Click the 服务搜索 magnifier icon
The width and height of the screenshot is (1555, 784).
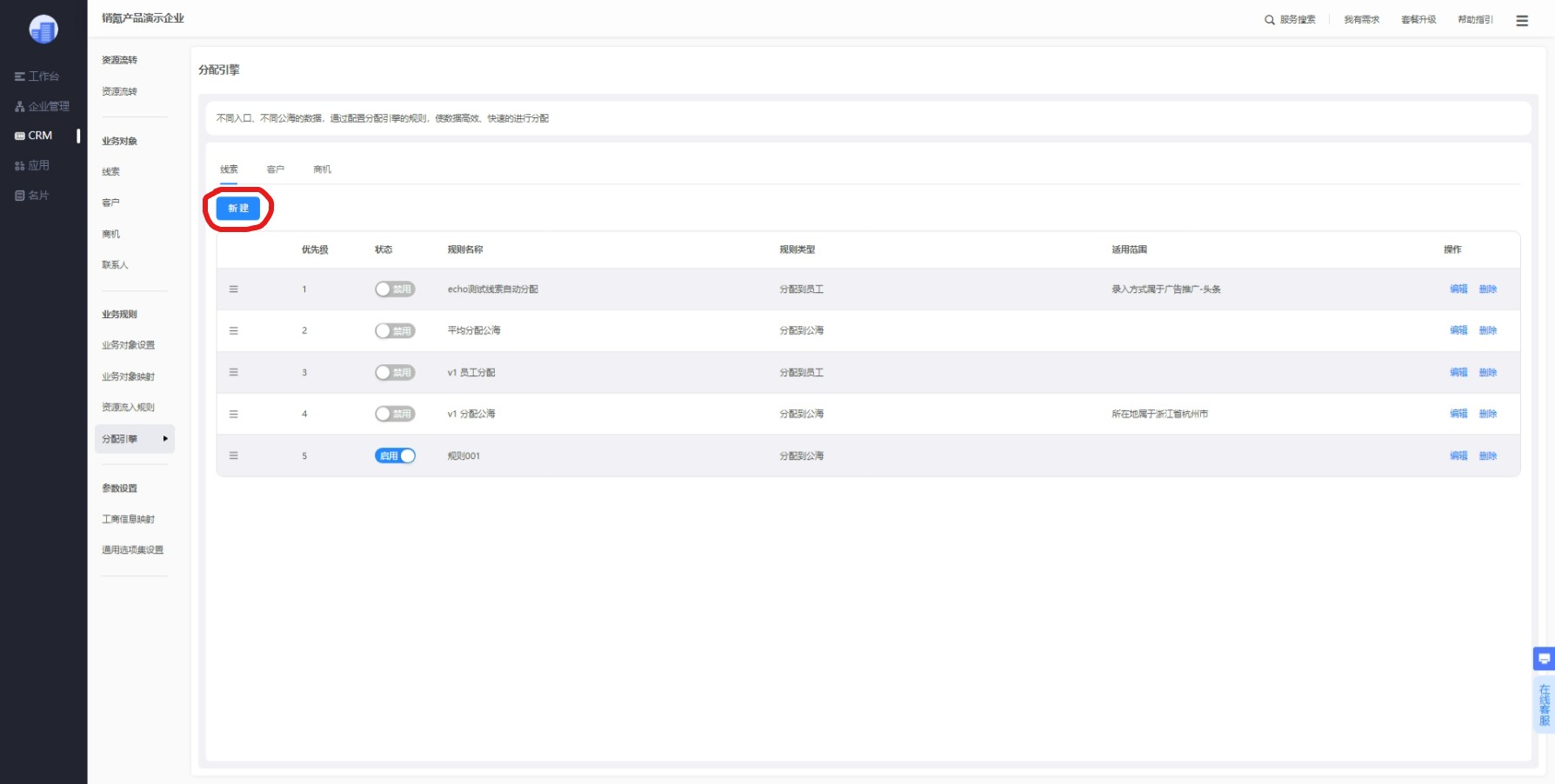[1270, 20]
